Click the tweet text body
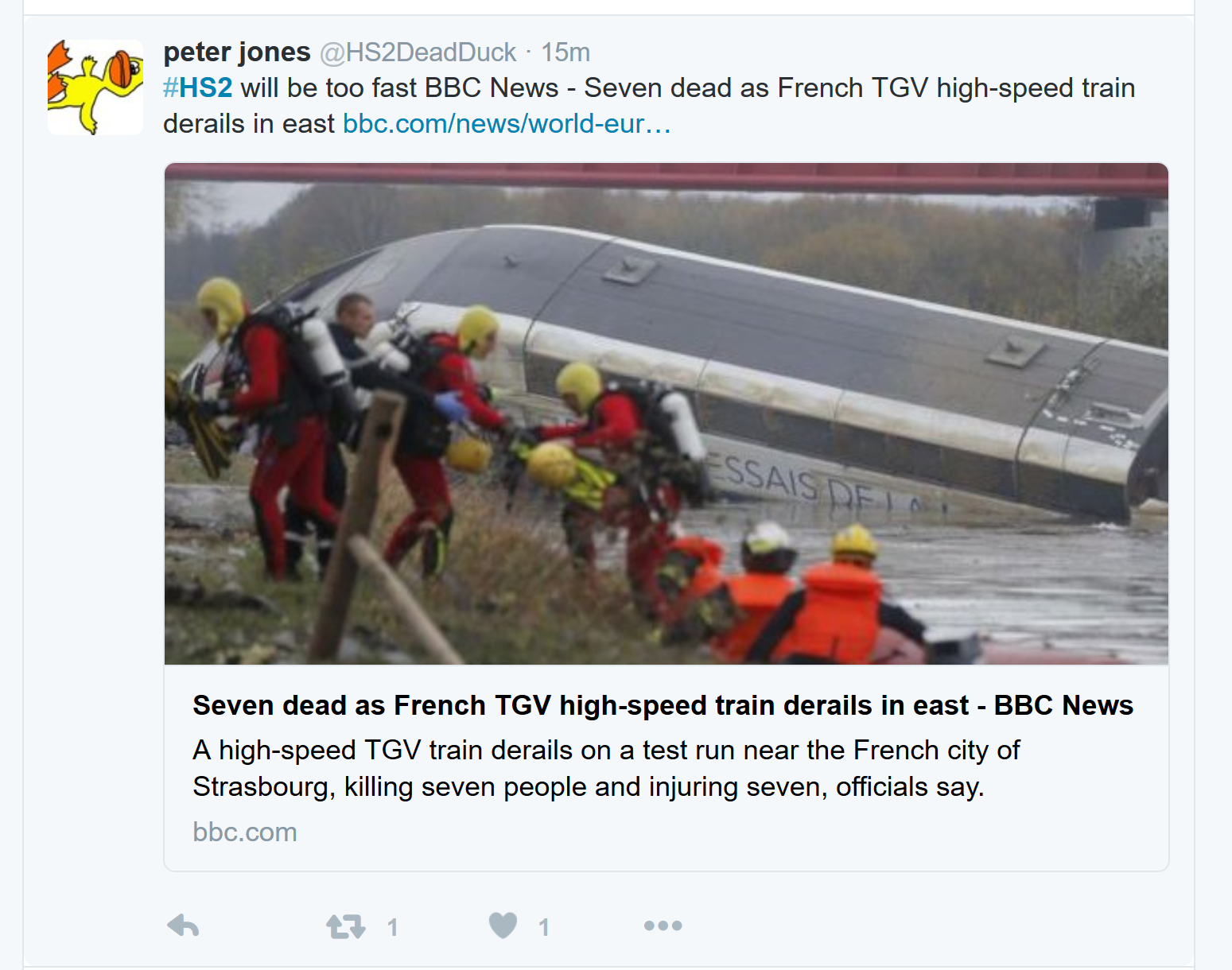This screenshot has height=970, width=1232. pos(649,106)
